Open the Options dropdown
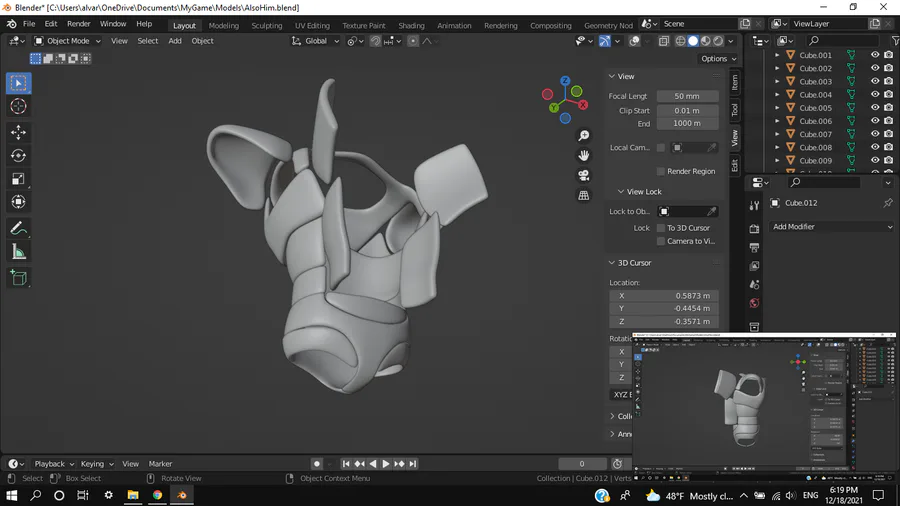 click(718, 59)
